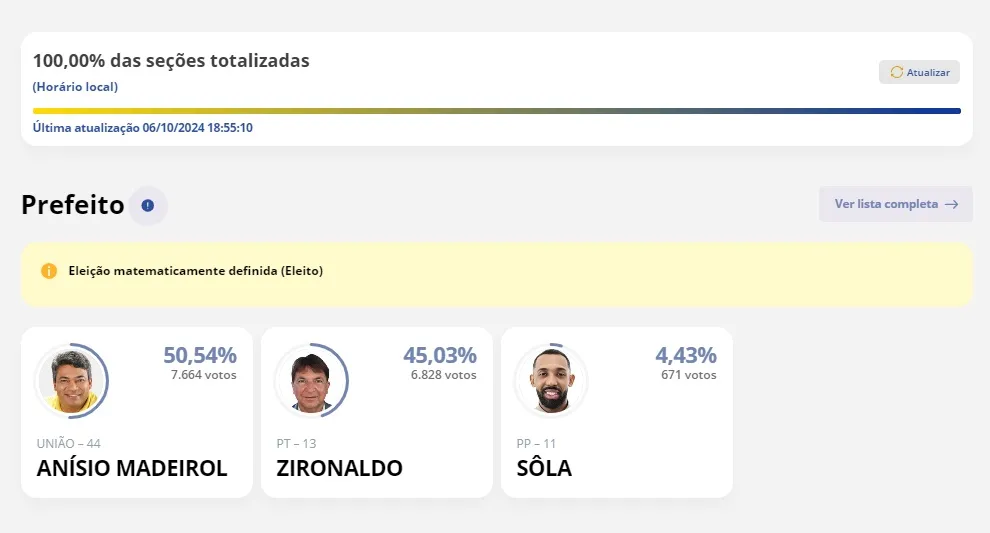Open Sôla's candidate photo
This screenshot has width=990, height=533.
(551, 381)
